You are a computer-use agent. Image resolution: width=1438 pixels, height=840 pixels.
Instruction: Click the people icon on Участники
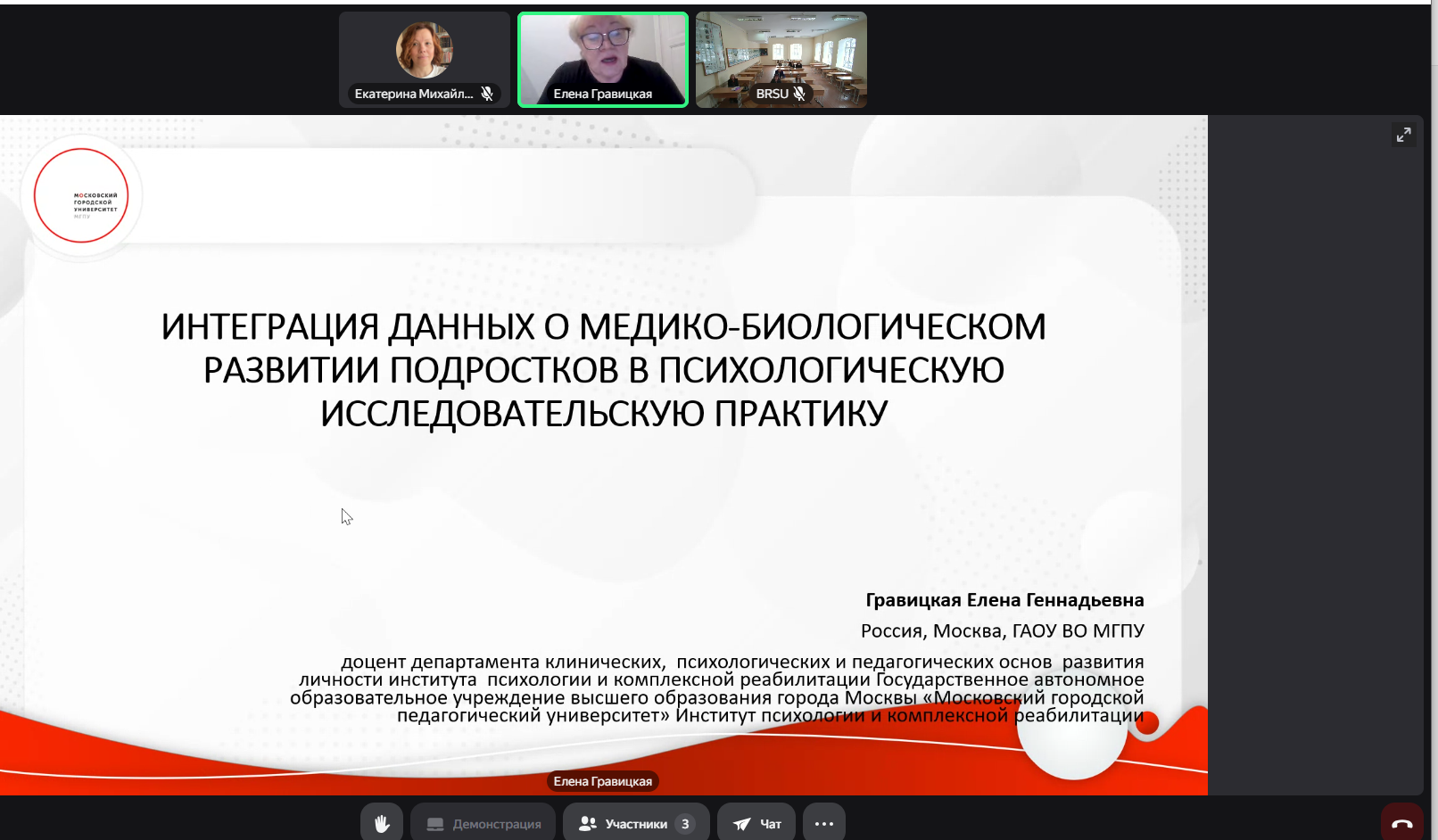[x=587, y=824]
